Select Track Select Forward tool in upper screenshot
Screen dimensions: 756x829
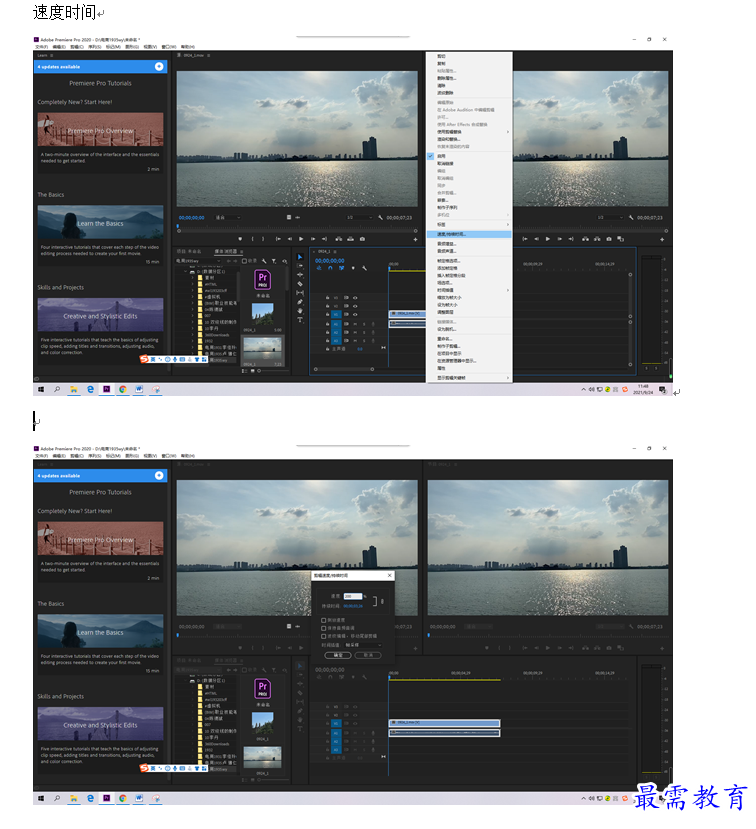(x=300, y=265)
